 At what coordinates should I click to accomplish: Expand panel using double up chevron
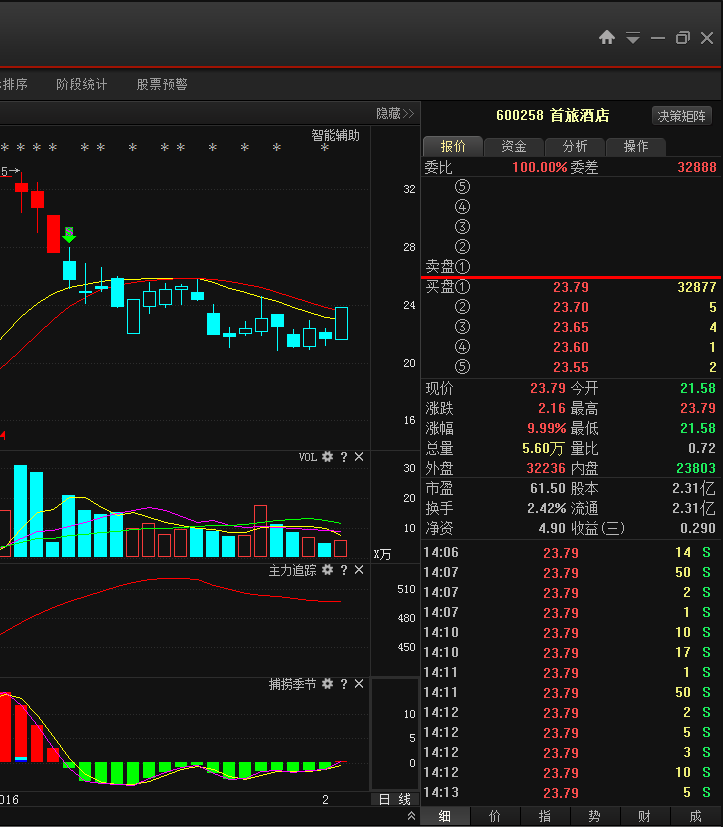pos(412,817)
